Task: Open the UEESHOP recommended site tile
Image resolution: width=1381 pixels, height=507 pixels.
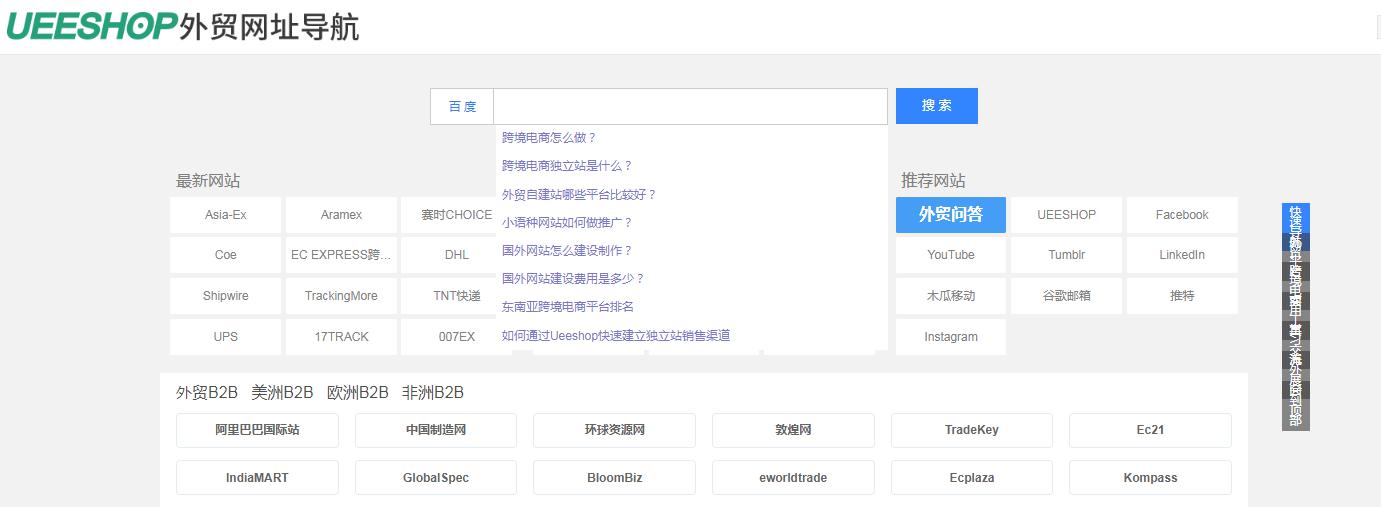Action: pyautogui.click(x=1066, y=215)
